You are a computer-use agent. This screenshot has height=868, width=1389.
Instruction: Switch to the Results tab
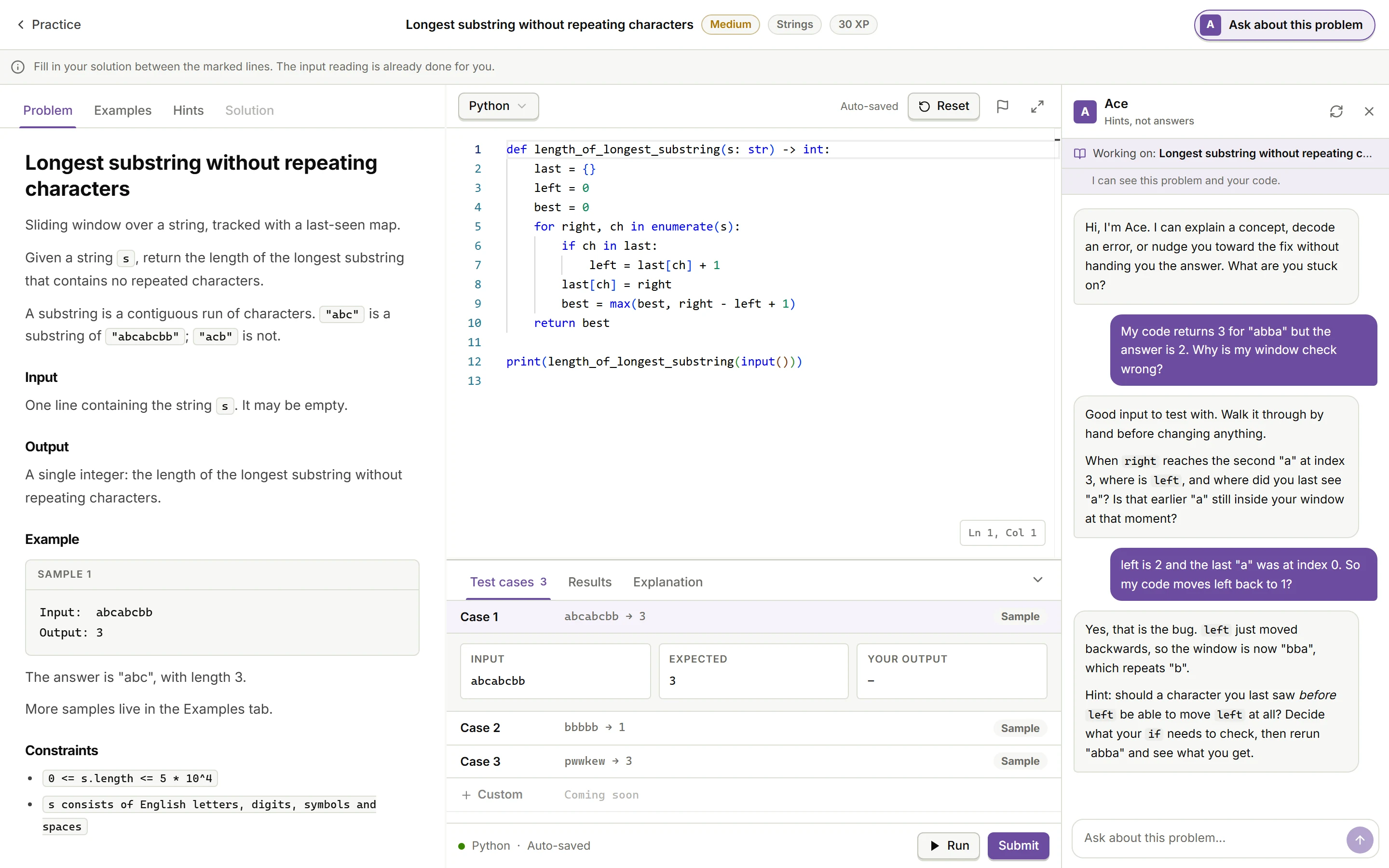[x=589, y=582]
